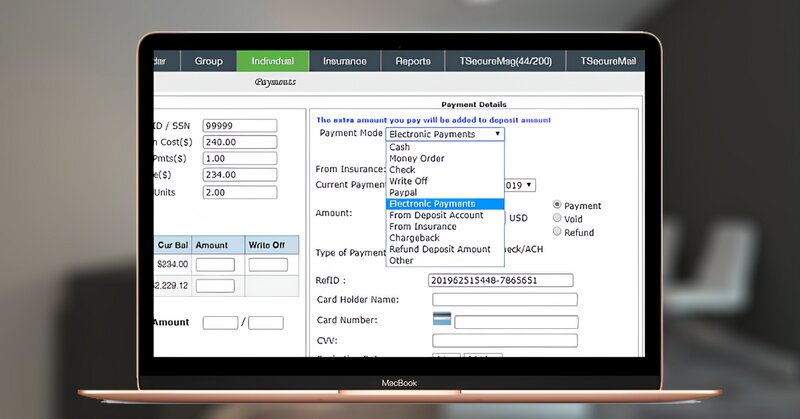Go to the Reports tab
This screenshot has width=800, height=419.
pos(413,61)
